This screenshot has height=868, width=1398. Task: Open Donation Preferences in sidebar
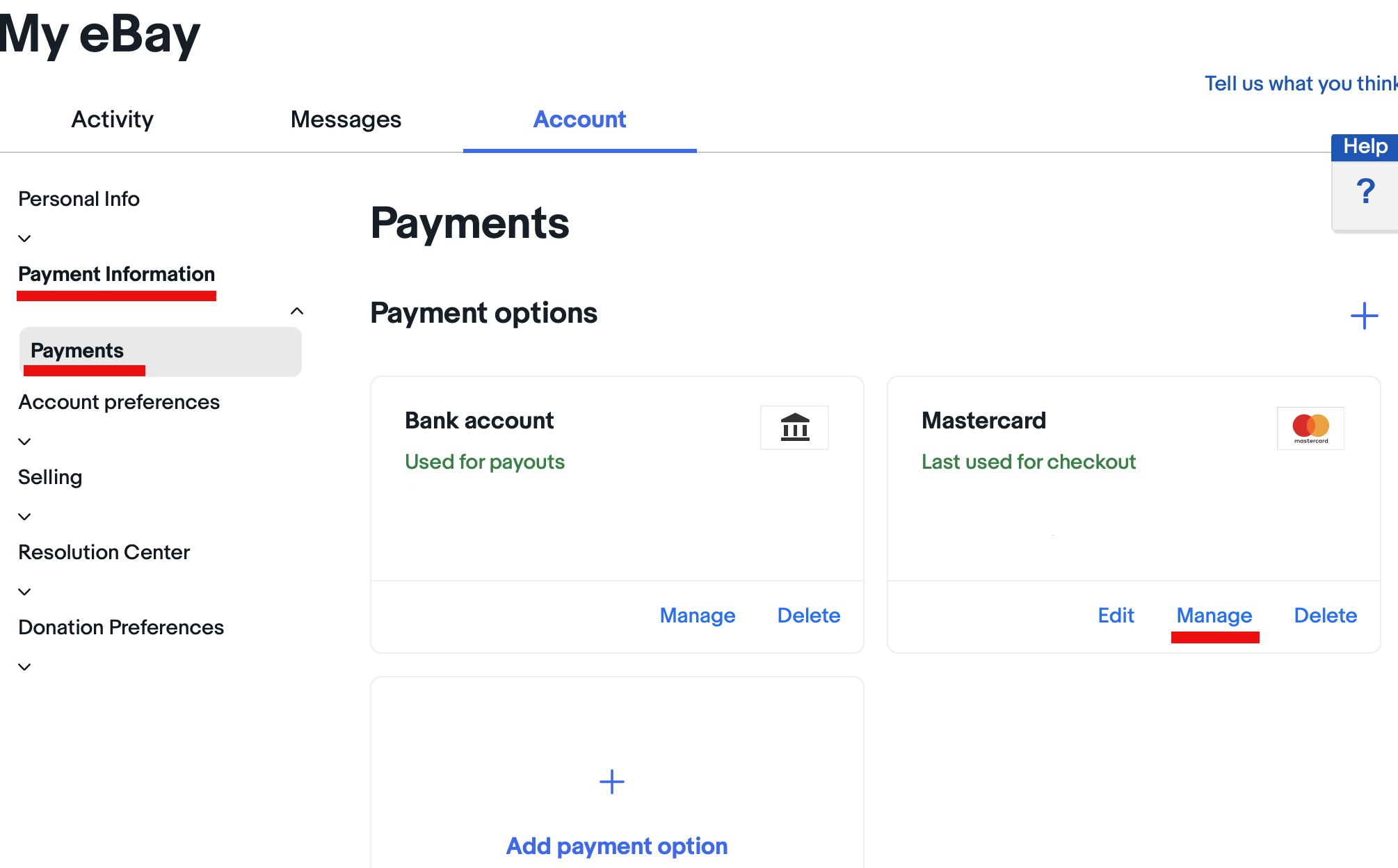[x=121, y=627]
